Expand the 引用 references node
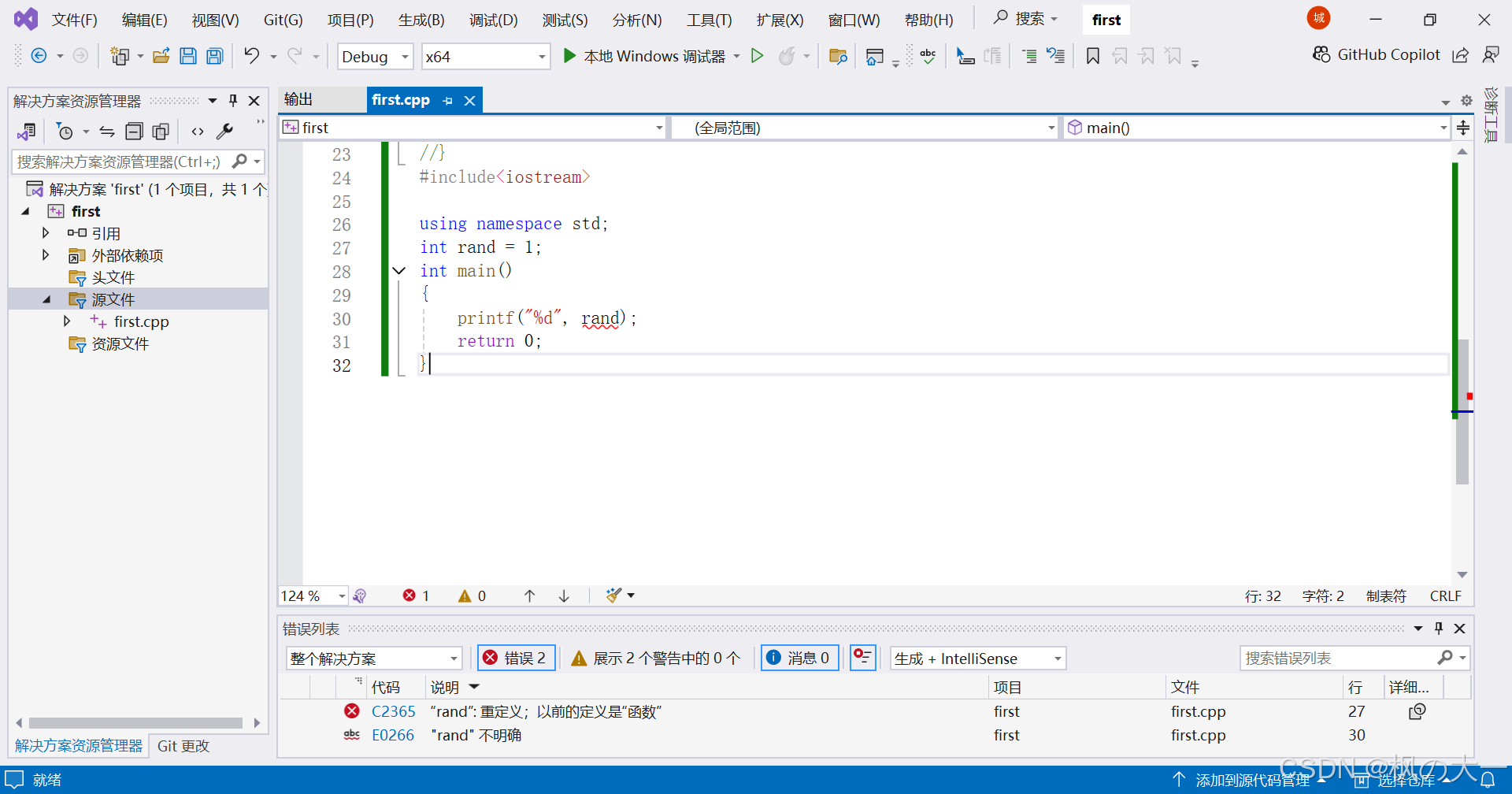Image resolution: width=1512 pixels, height=794 pixels. (x=46, y=233)
